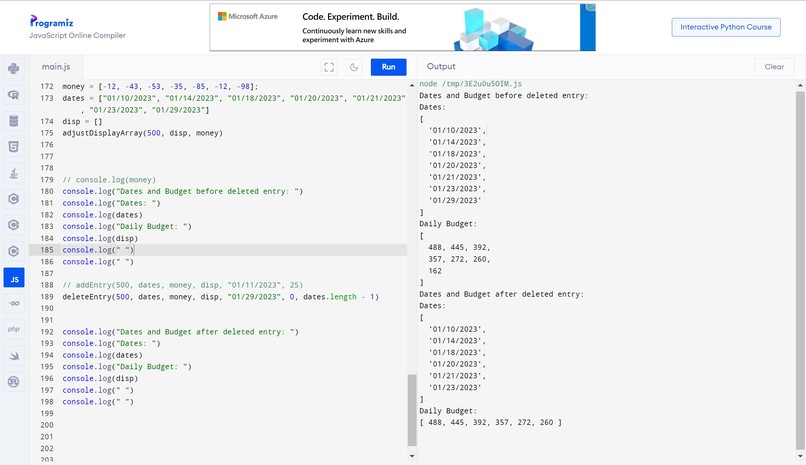The height and width of the screenshot is (465, 806).
Task: Click the 'node /tmp/3E2u0uSOIM.js' output line
Action: pyautogui.click(x=470, y=84)
